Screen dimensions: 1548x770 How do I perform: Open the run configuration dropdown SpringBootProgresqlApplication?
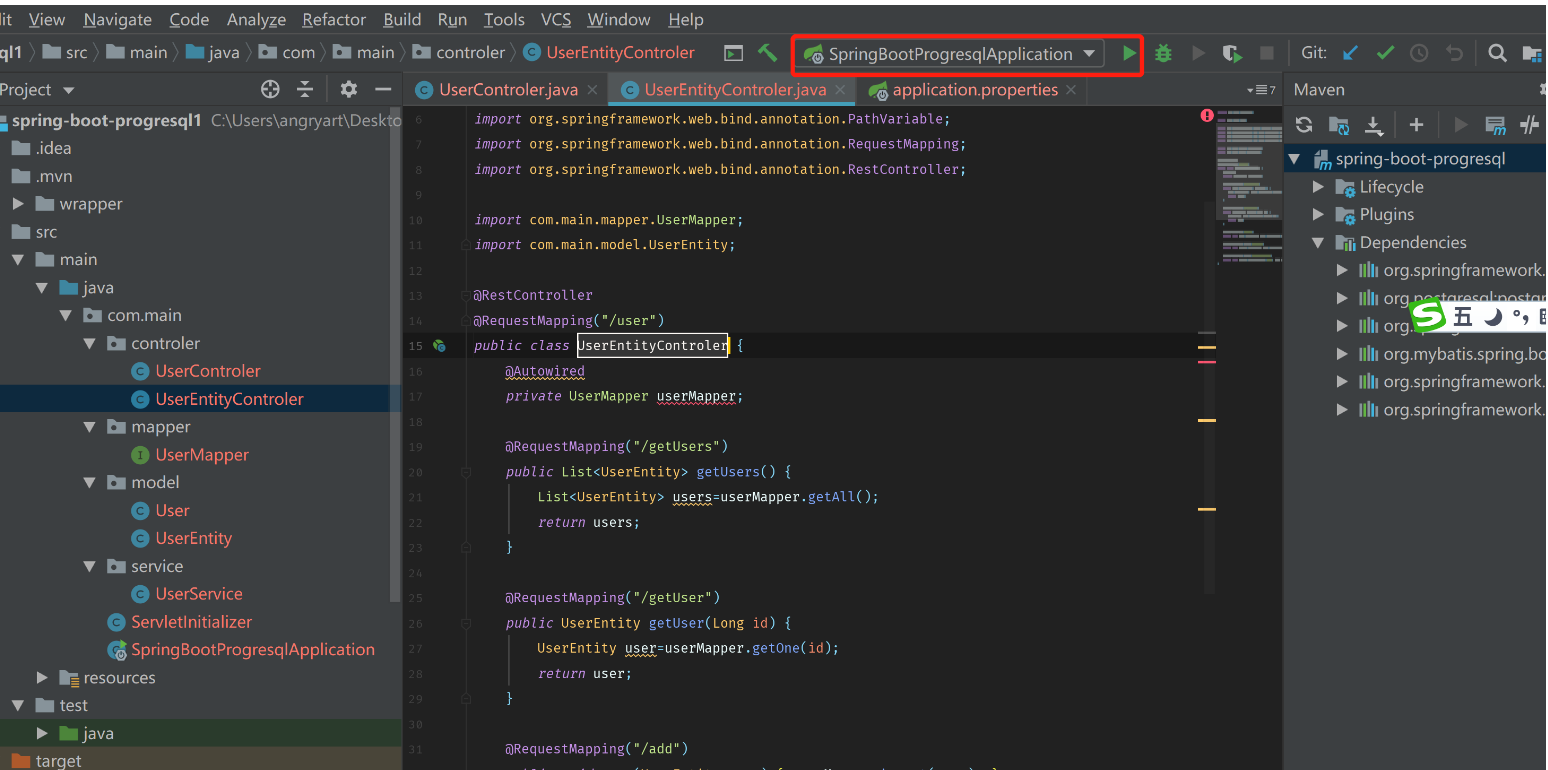pyautogui.click(x=949, y=54)
